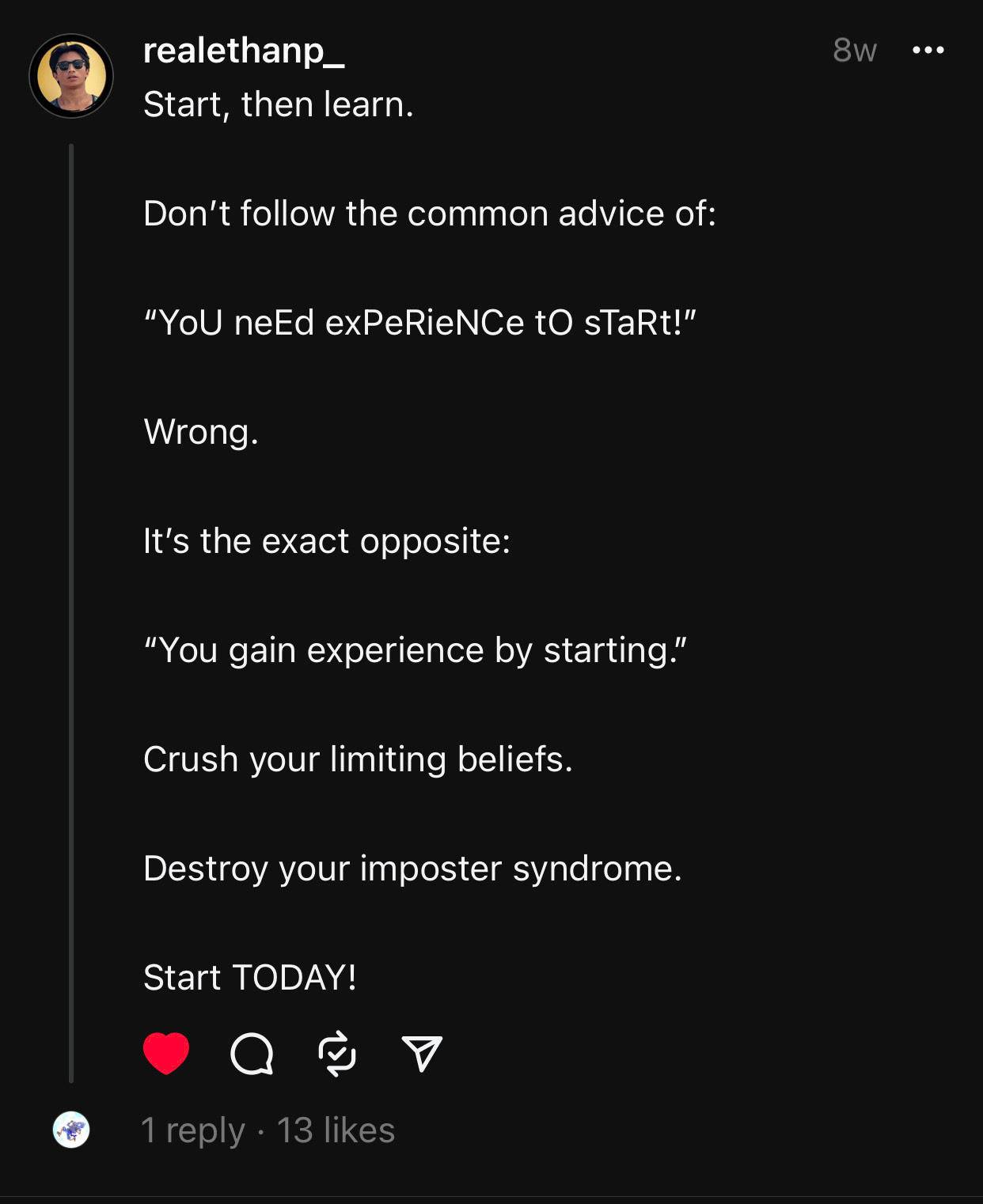Click the 8w post timestamp
Image resolution: width=983 pixels, height=1204 pixels.
[855, 50]
